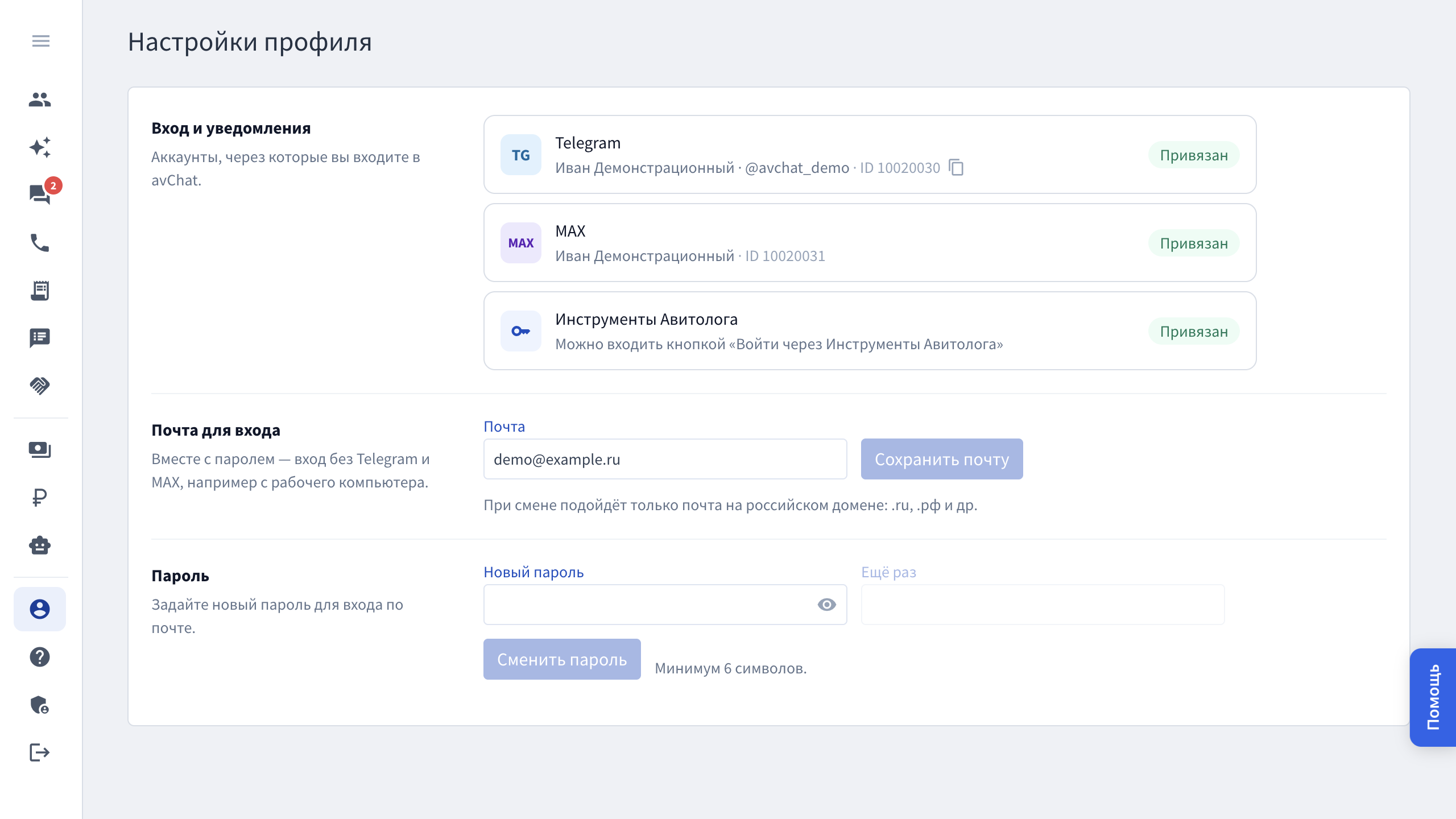This screenshot has width=1456, height=819.
Task: Open the question mark help icon
Action: click(40, 657)
